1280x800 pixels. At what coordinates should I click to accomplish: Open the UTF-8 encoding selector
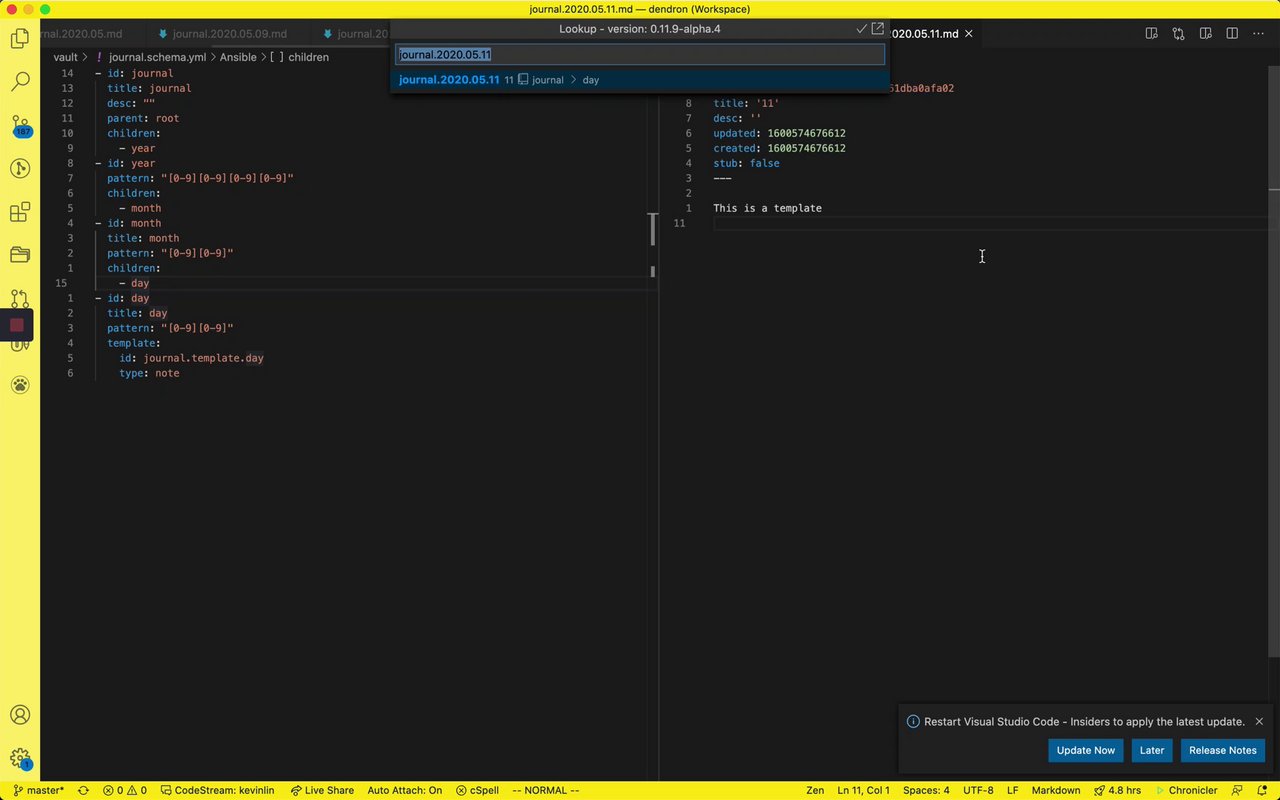tap(978, 790)
